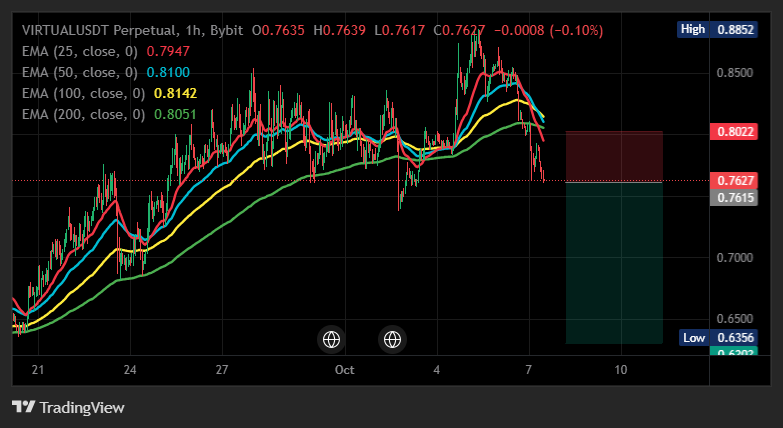
Task: Select the 0.8022 stop price label
Action: pyautogui.click(x=734, y=132)
